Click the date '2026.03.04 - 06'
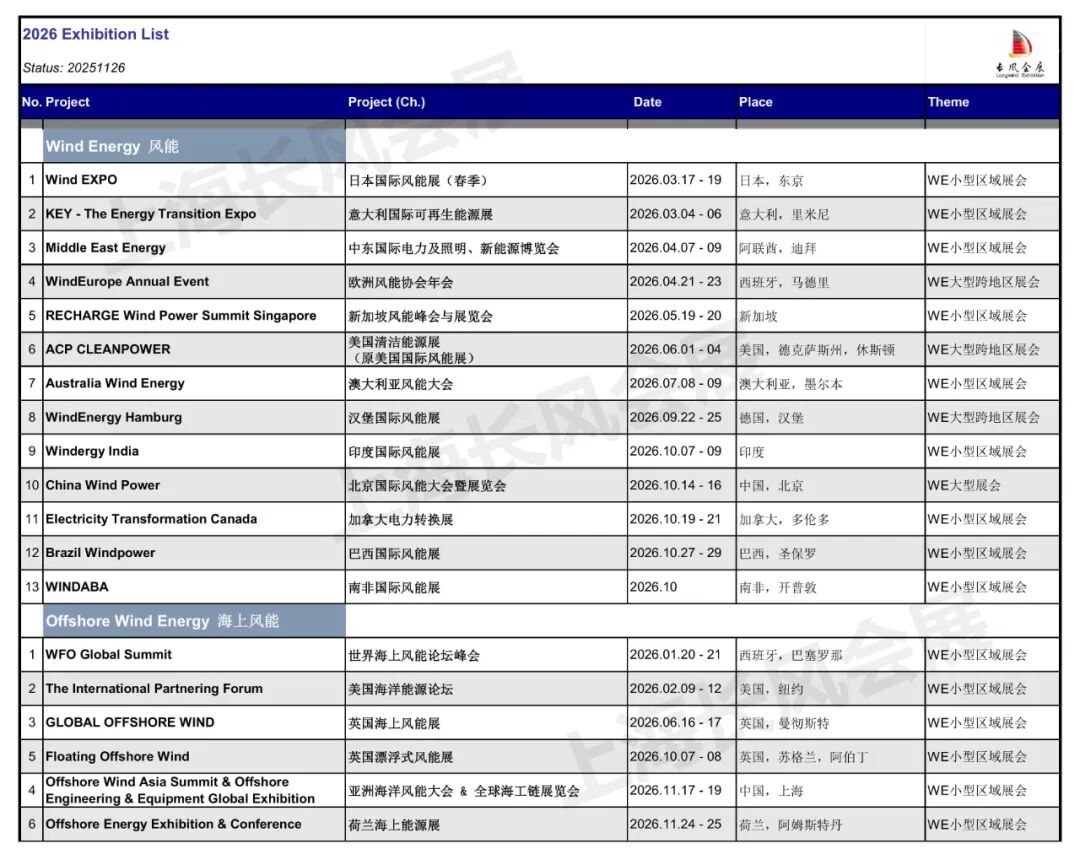The image size is (1080, 860). tap(676, 213)
